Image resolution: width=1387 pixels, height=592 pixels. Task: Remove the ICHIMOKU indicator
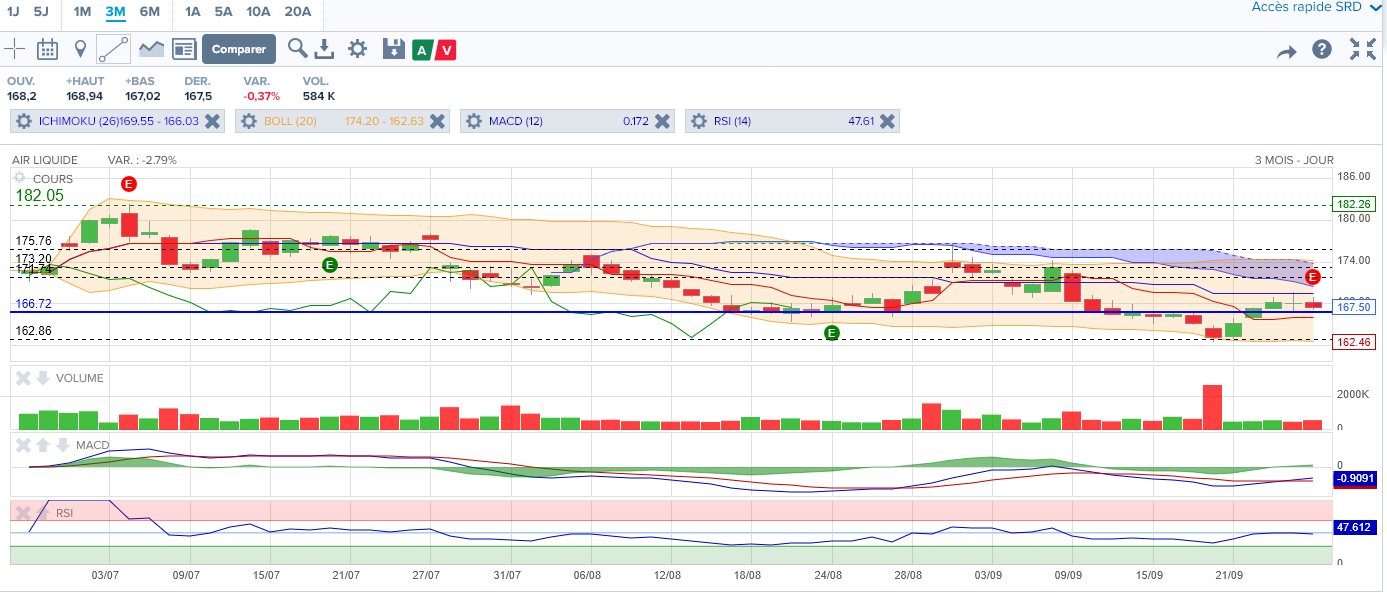coord(212,121)
